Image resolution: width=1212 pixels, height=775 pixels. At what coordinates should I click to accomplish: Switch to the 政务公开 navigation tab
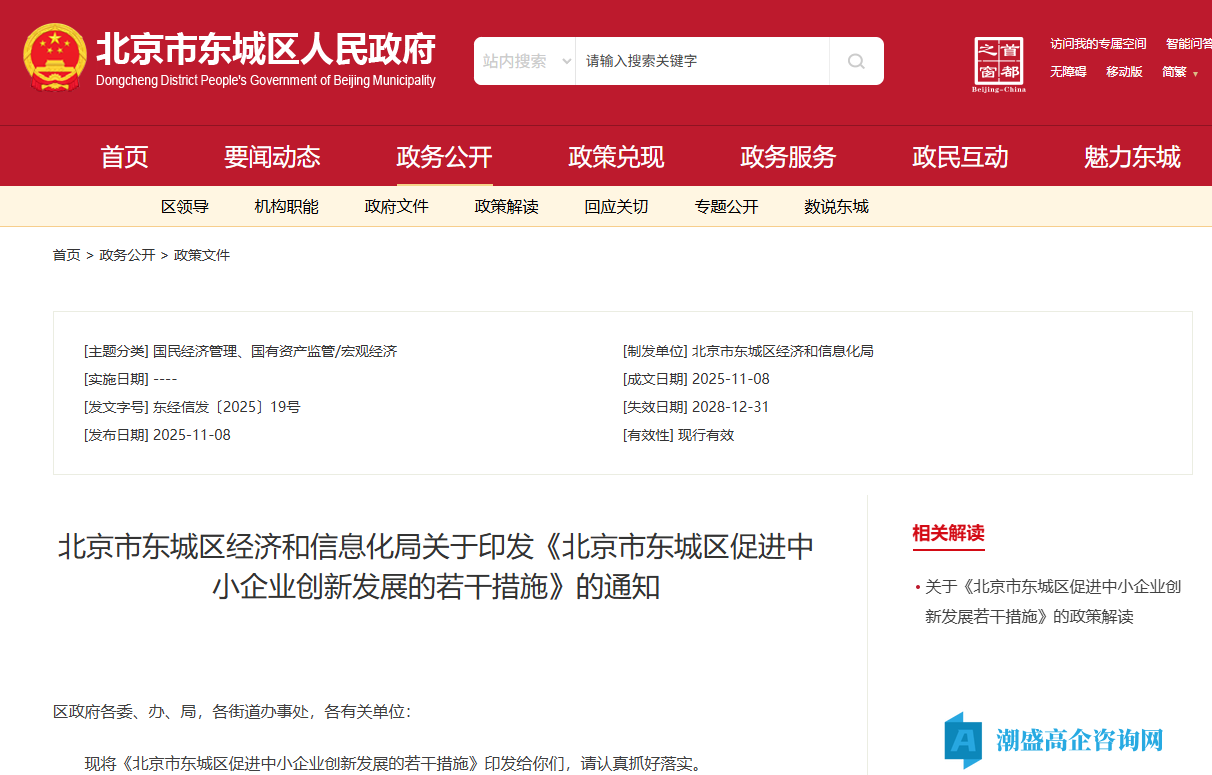tap(444, 156)
